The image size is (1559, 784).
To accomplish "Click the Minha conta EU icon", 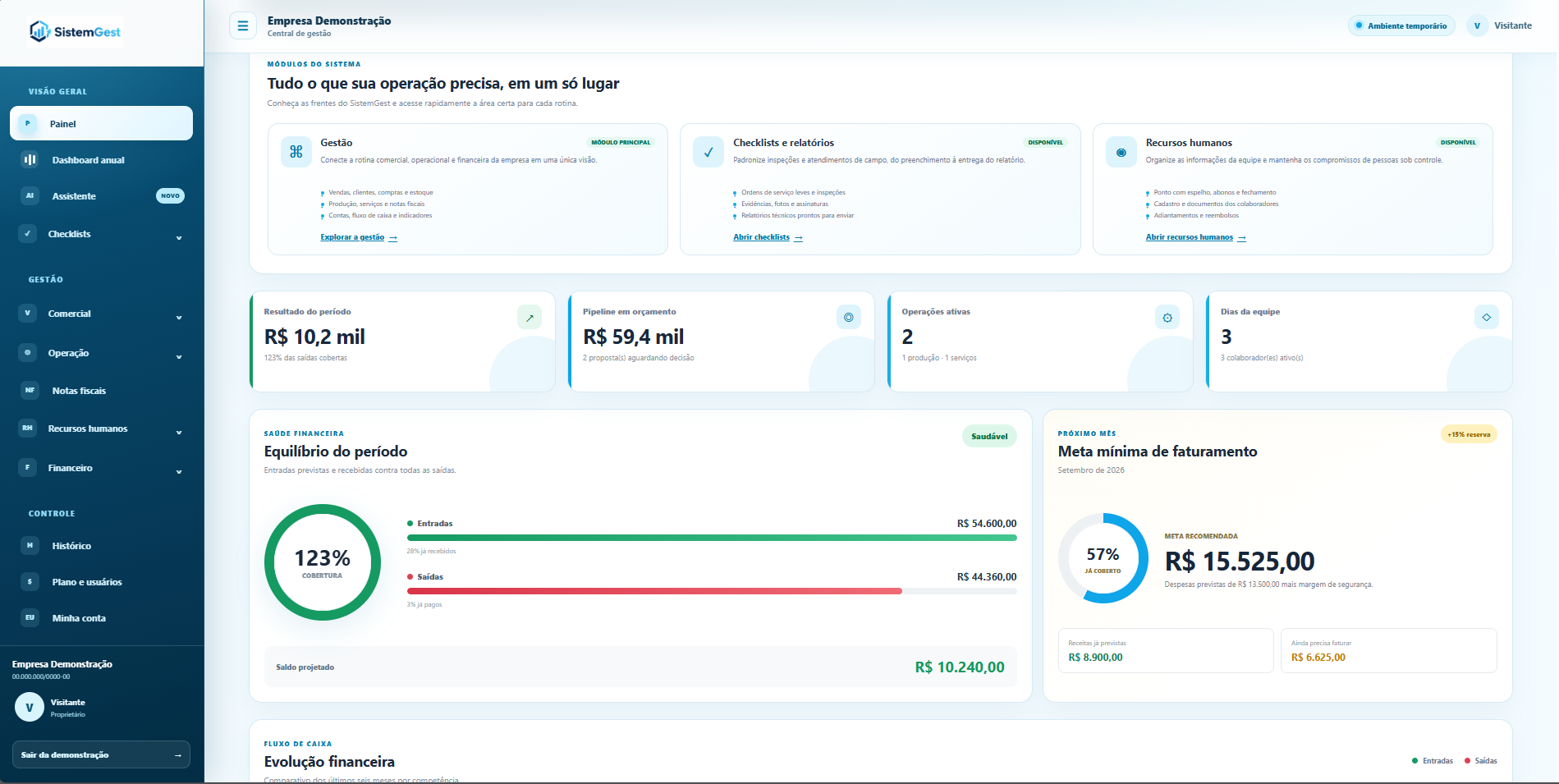I will (30, 617).
